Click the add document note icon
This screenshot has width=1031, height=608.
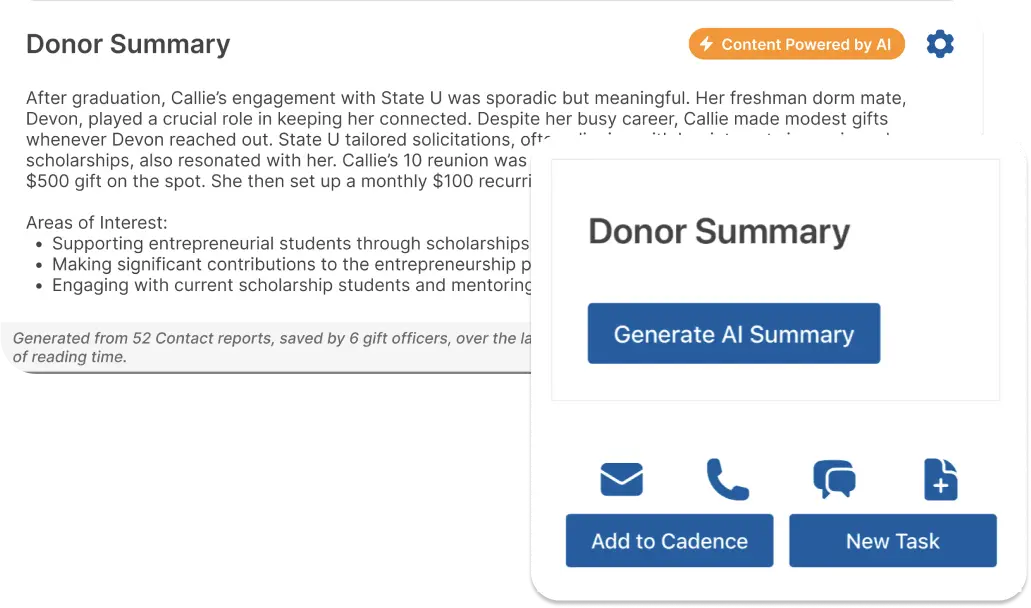pos(940,480)
